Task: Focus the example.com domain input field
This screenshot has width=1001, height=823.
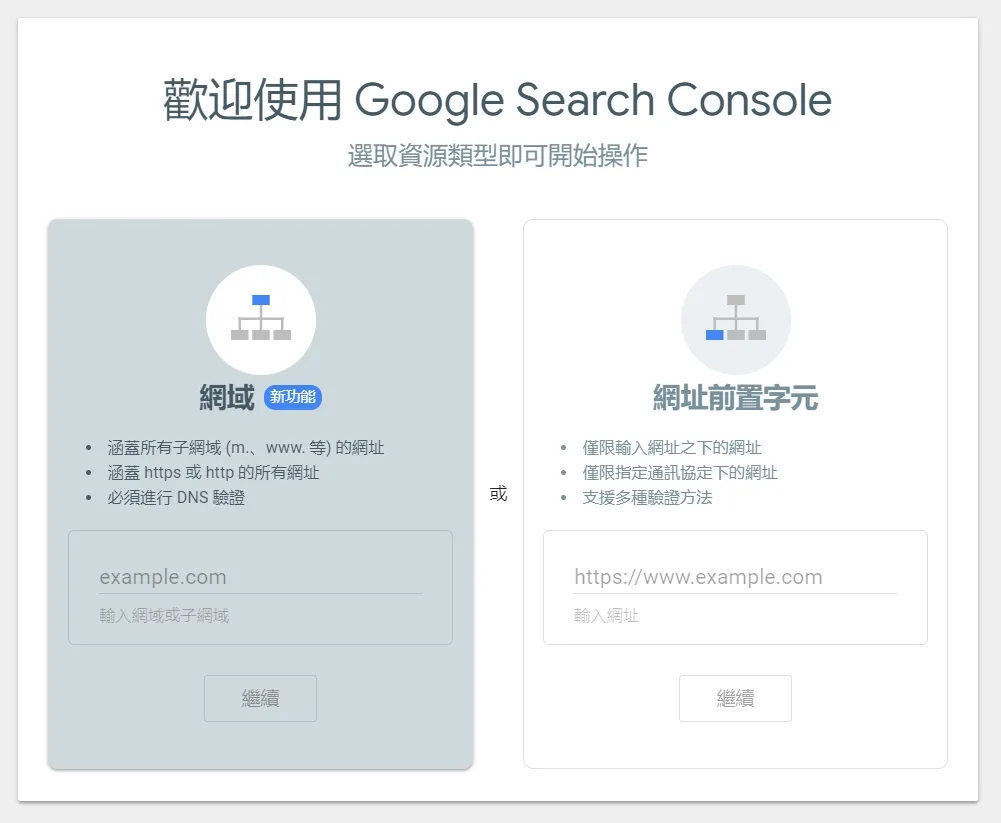Action: [260, 577]
